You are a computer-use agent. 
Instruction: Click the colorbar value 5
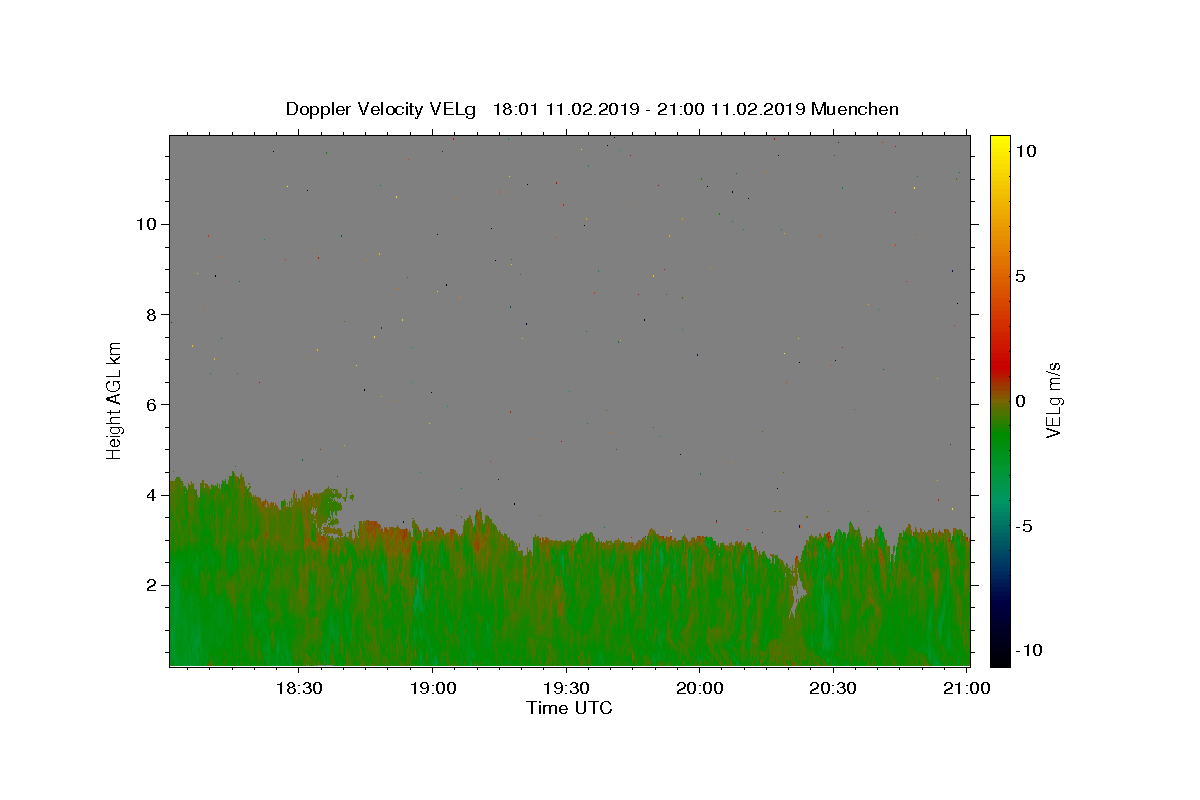click(x=1020, y=276)
